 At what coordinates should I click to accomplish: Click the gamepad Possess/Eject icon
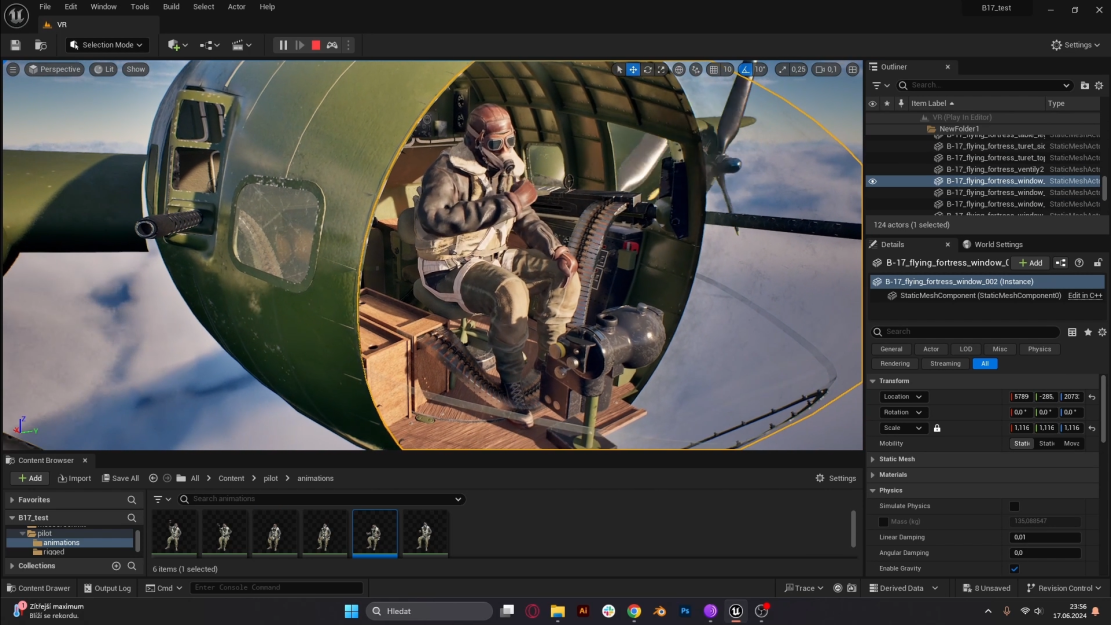pos(332,45)
